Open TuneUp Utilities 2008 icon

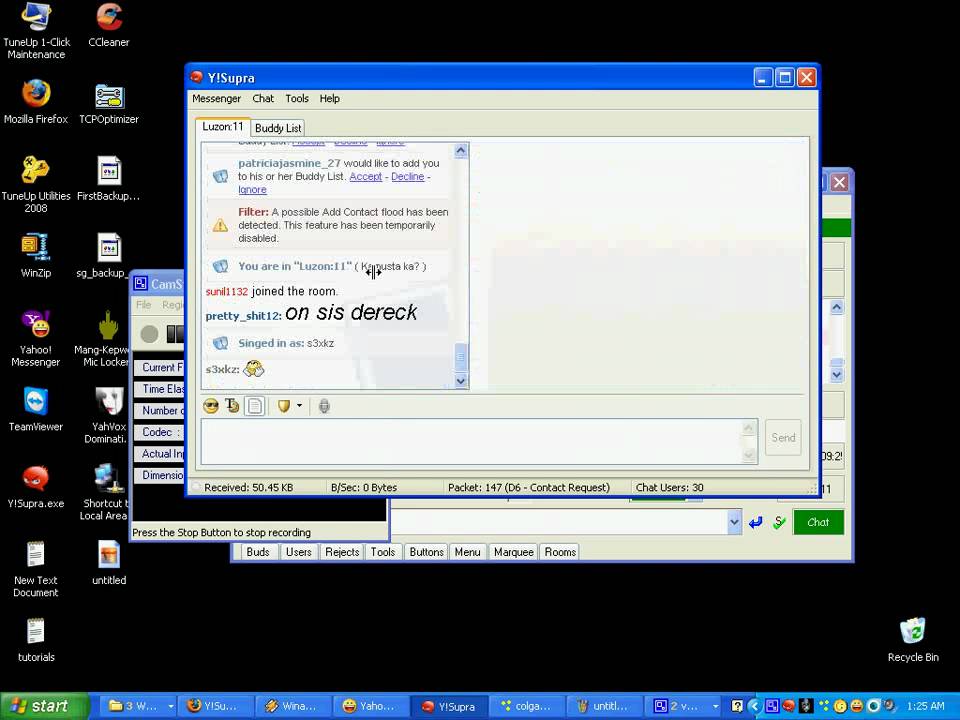[x=36, y=185]
